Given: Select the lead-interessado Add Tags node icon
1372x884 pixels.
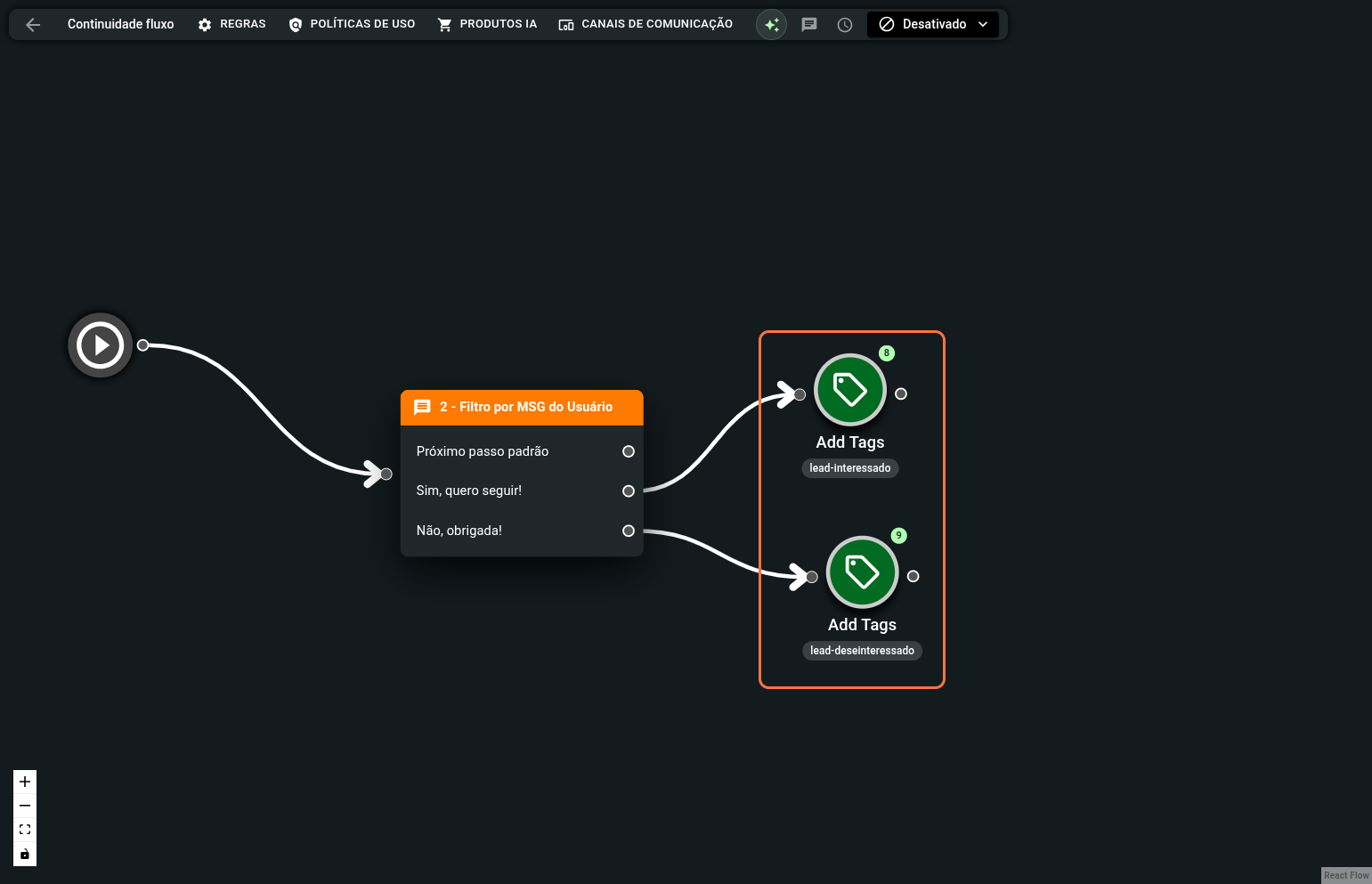Looking at the screenshot, I should (849, 390).
